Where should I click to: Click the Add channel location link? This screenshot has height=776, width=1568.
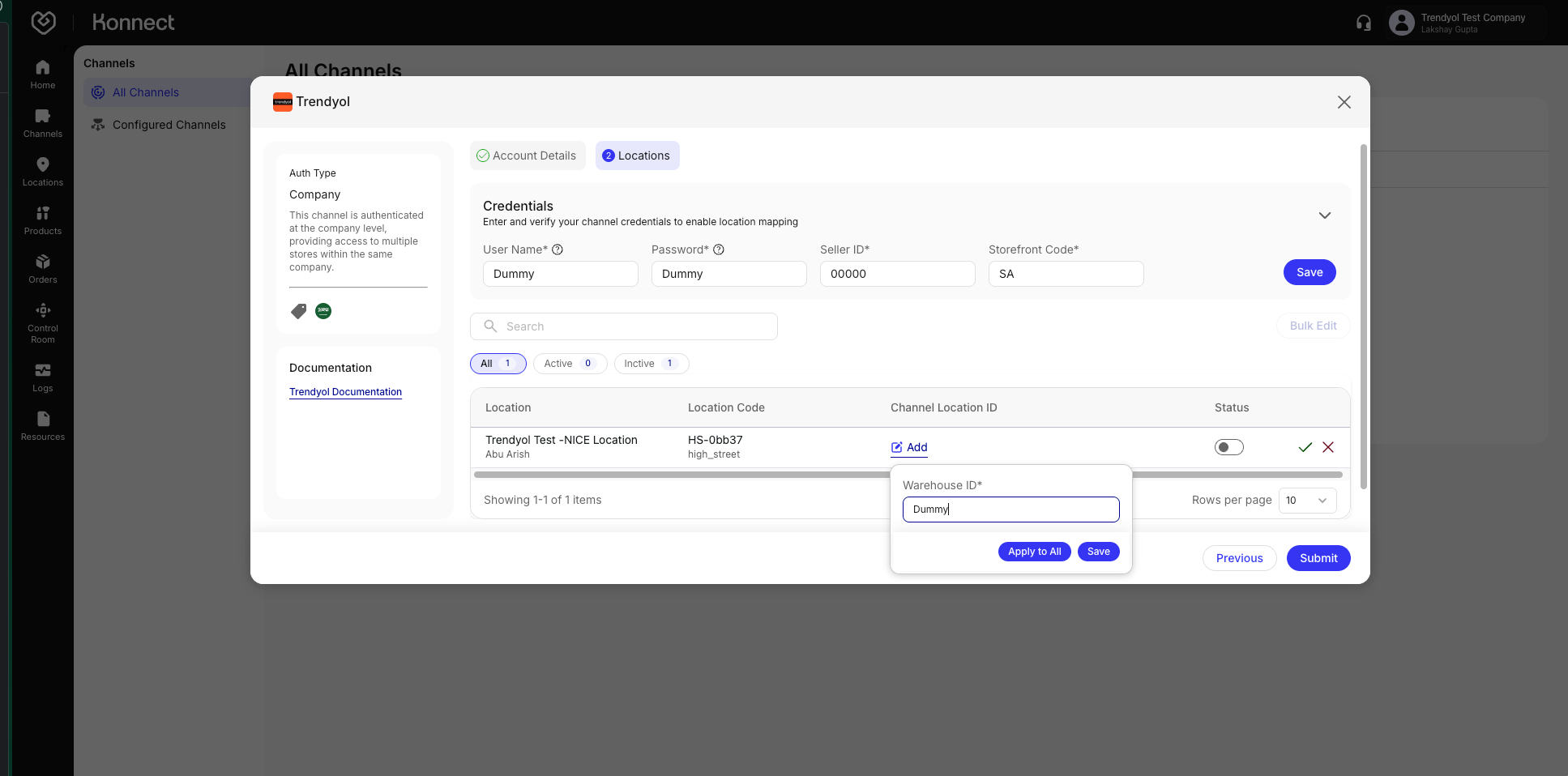tap(909, 447)
